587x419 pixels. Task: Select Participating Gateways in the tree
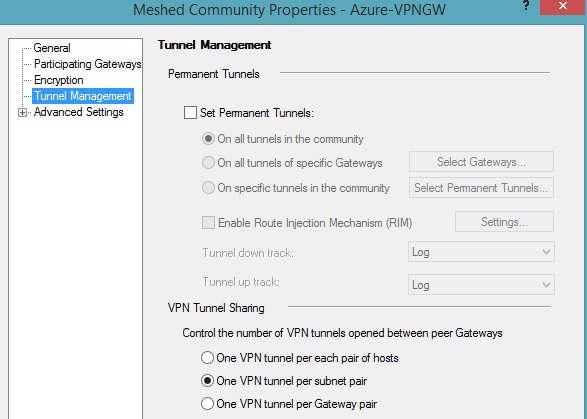pyautogui.click(x=88, y=64)
